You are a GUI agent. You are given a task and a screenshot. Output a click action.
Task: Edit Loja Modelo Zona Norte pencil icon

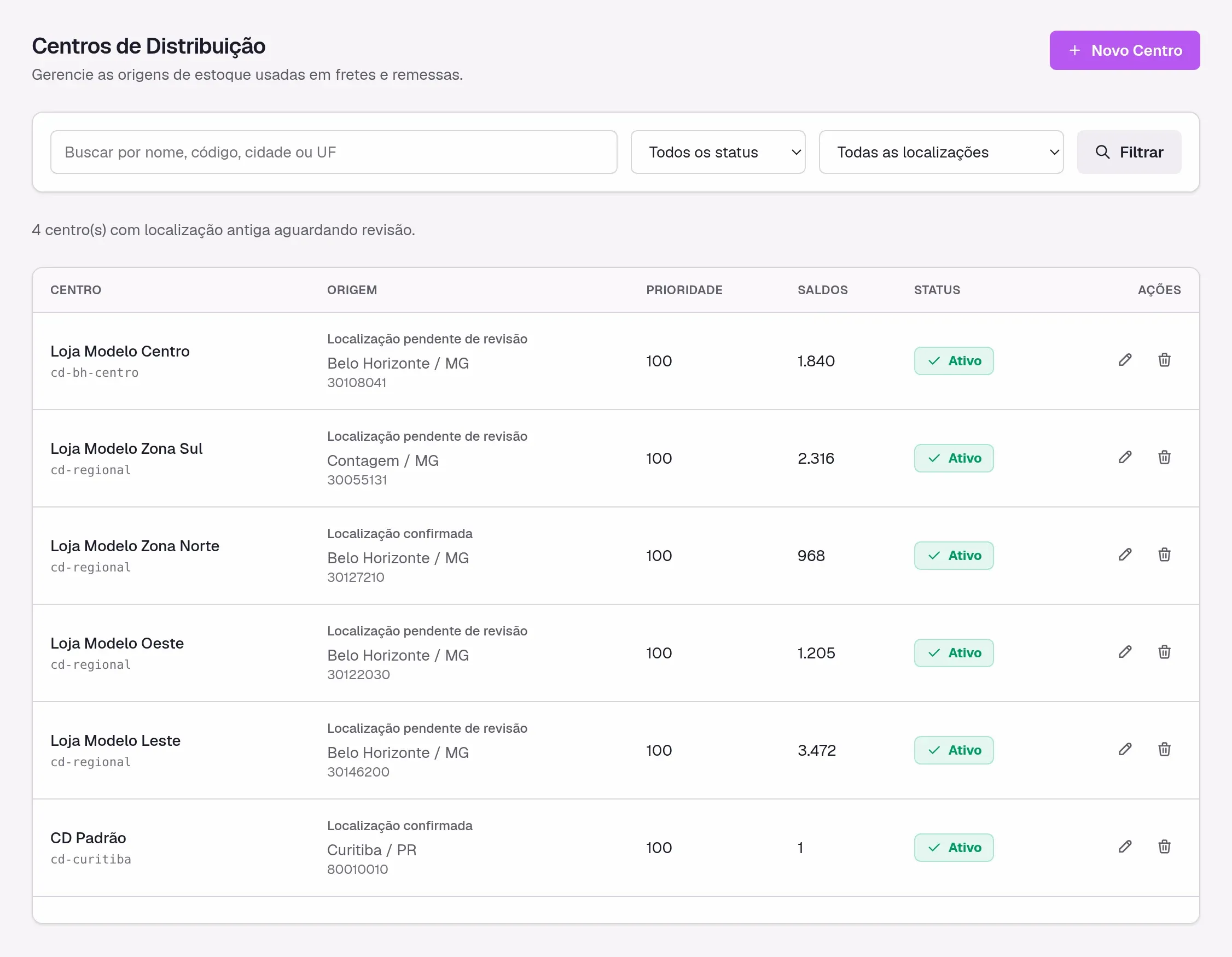1125,555
